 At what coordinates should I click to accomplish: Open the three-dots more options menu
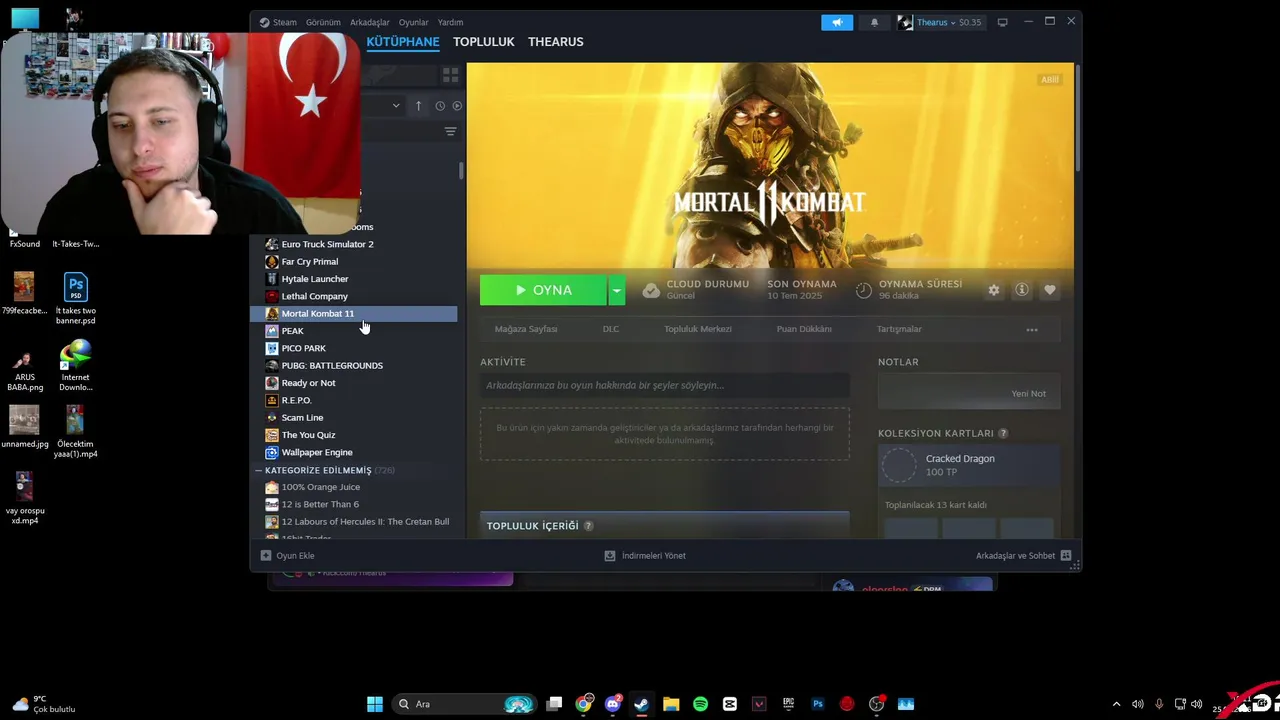click(x=1032, y=330)
